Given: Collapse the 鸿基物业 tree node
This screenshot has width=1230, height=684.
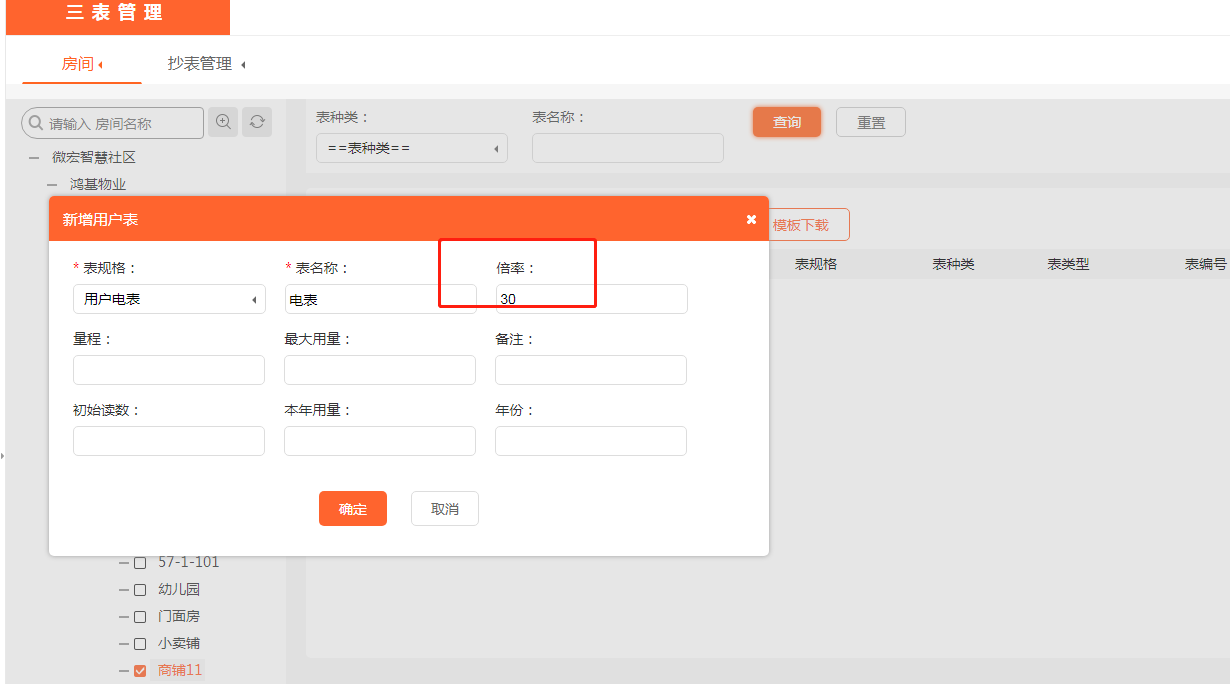Looking at the screenshot, I should point(52,185).
